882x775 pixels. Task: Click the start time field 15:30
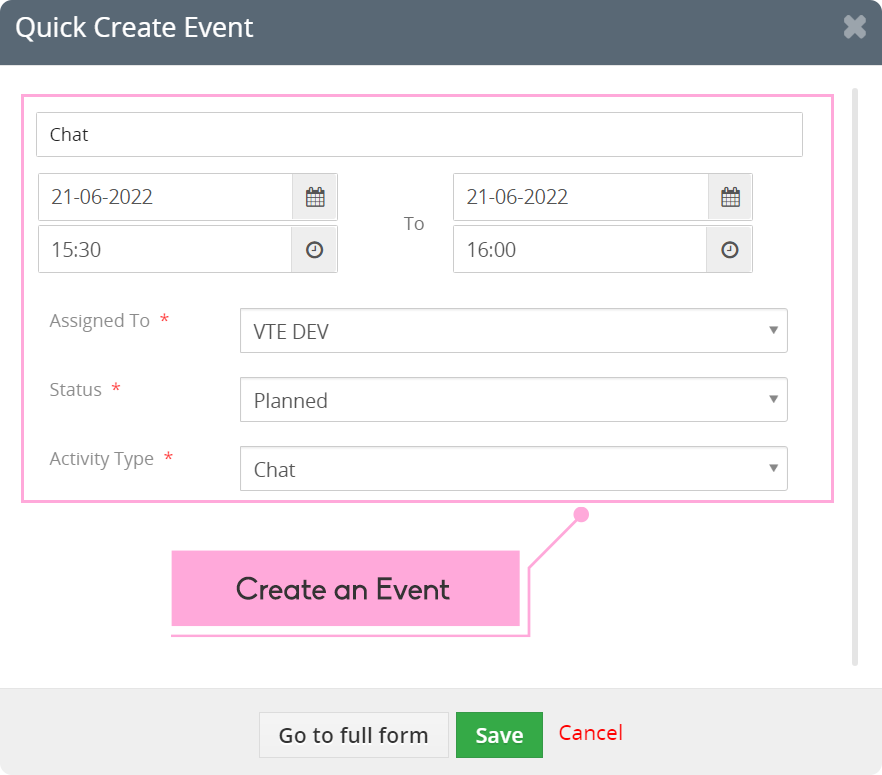[x=165, y=250]
